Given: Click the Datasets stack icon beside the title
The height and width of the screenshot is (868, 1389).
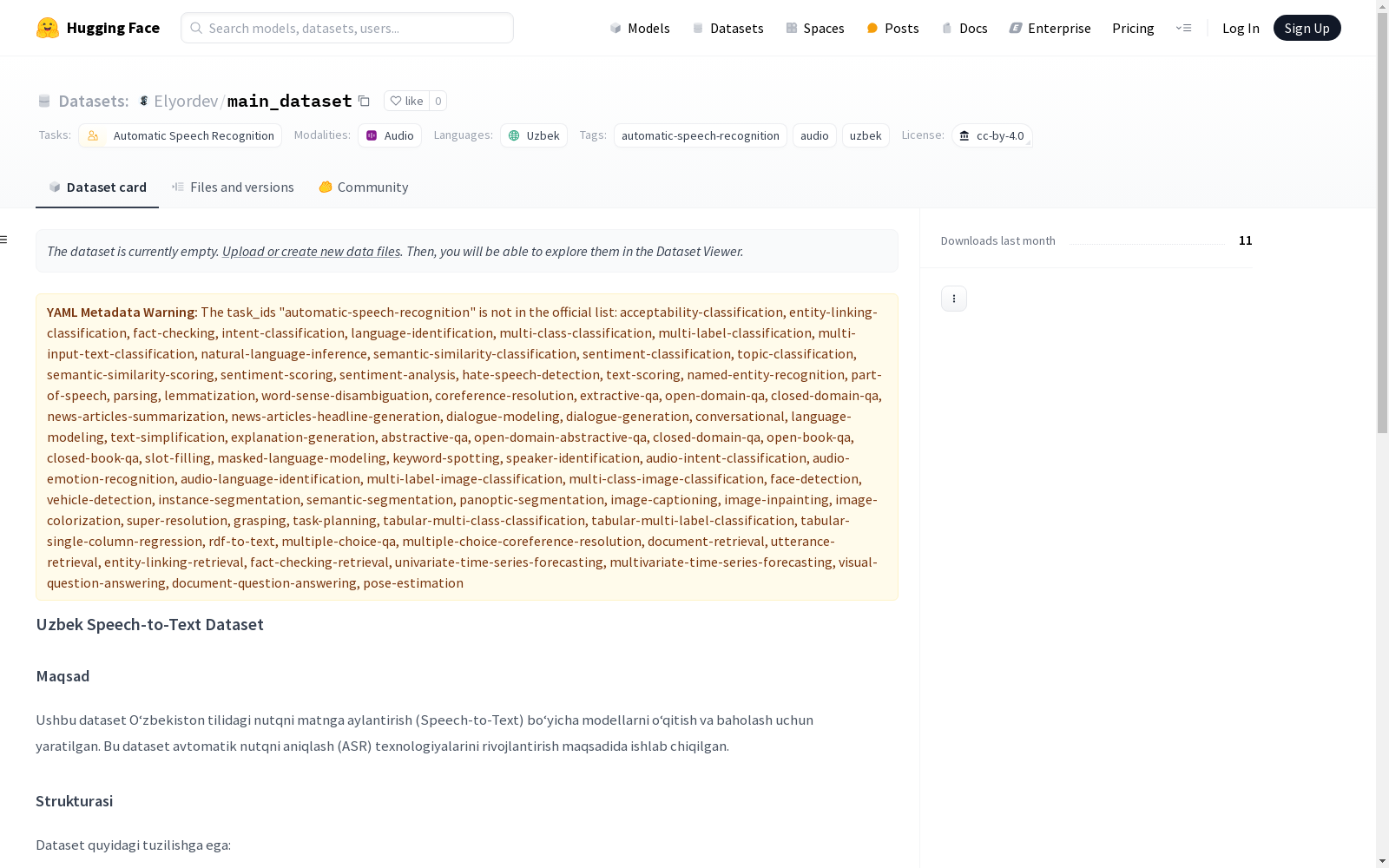Looking at the screenshot, I should 44,101.
